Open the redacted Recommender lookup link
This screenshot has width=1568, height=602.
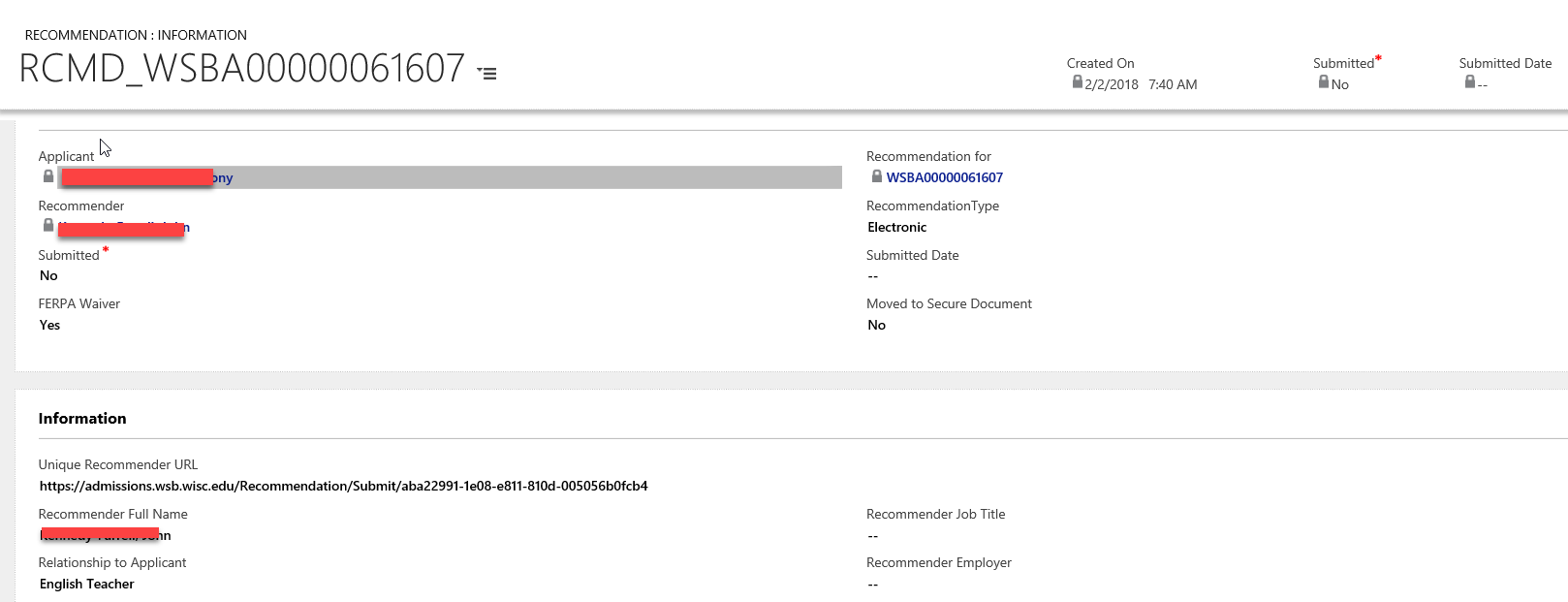[x=123, y=228]
